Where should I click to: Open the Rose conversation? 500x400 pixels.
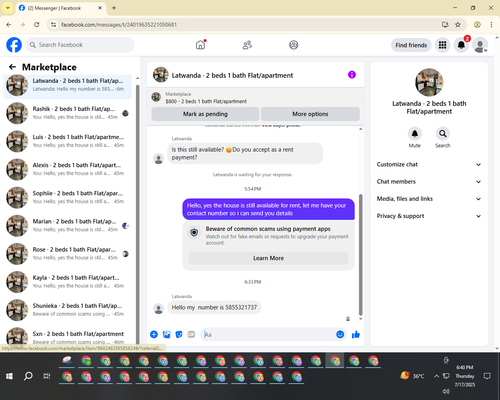(67, 254)
